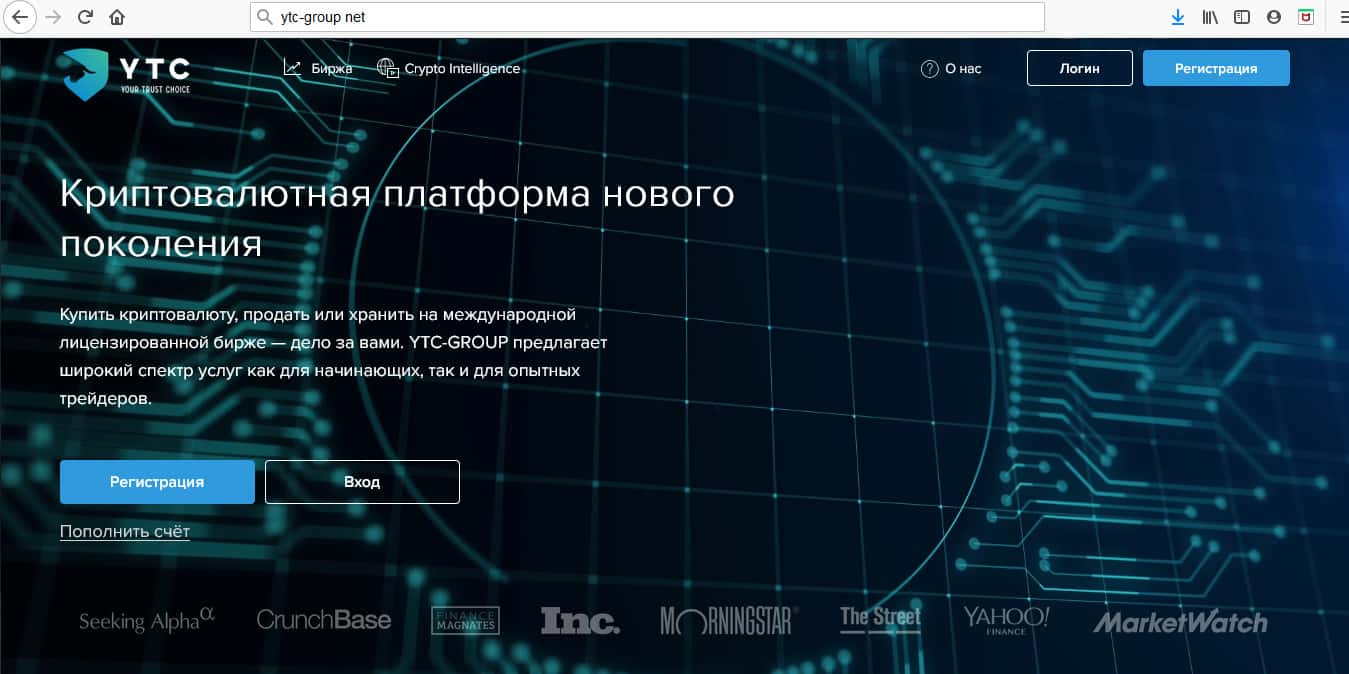Click the YTC shield logo

coord(84,75)
